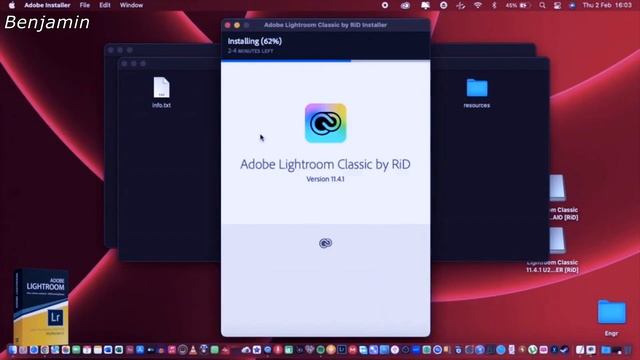Screen dimensions: 640x360
Task: Open the Bluetooth status menu
Action: 494,5
